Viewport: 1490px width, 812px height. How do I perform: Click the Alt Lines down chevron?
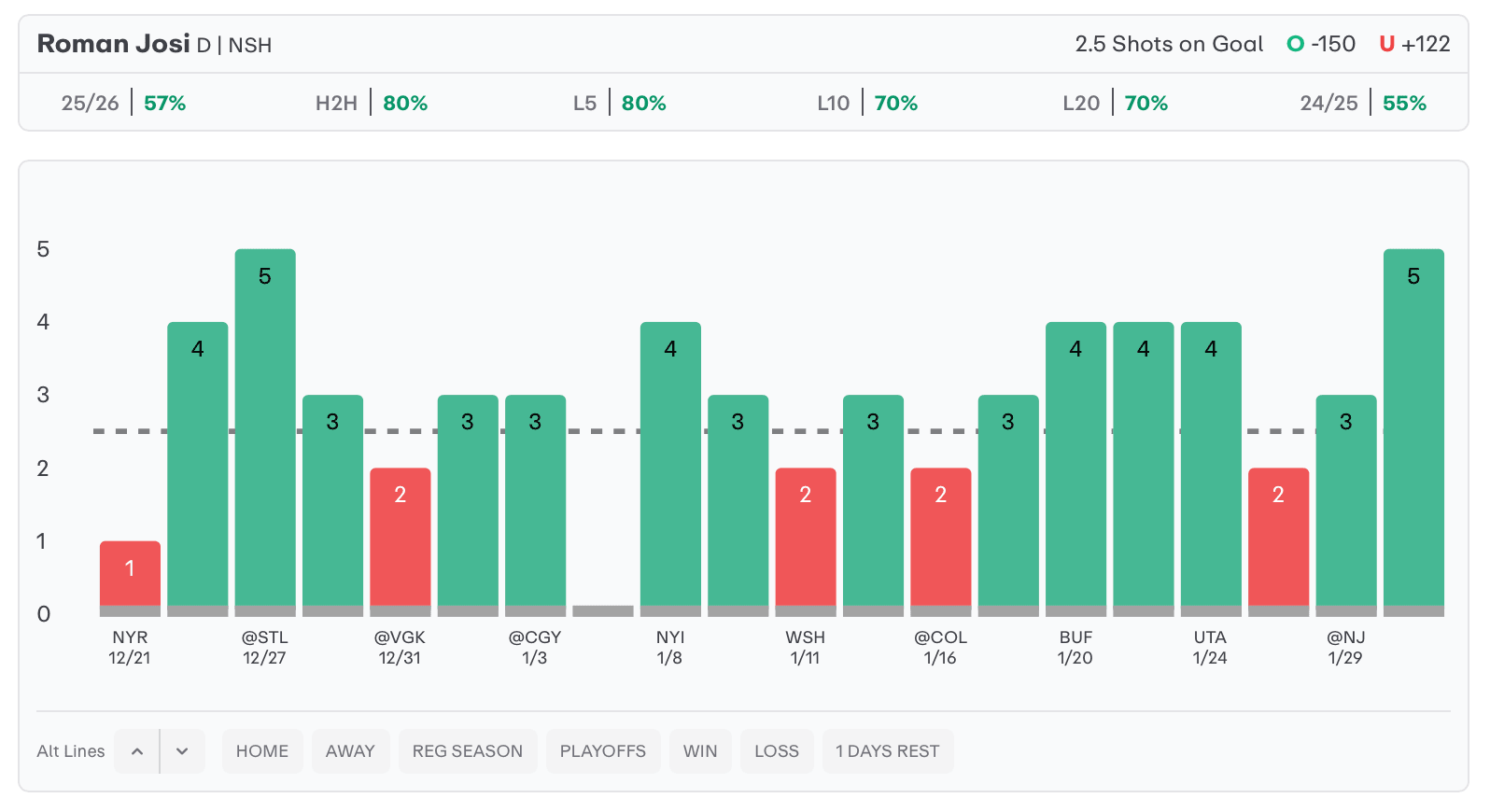tap(182, 751)
